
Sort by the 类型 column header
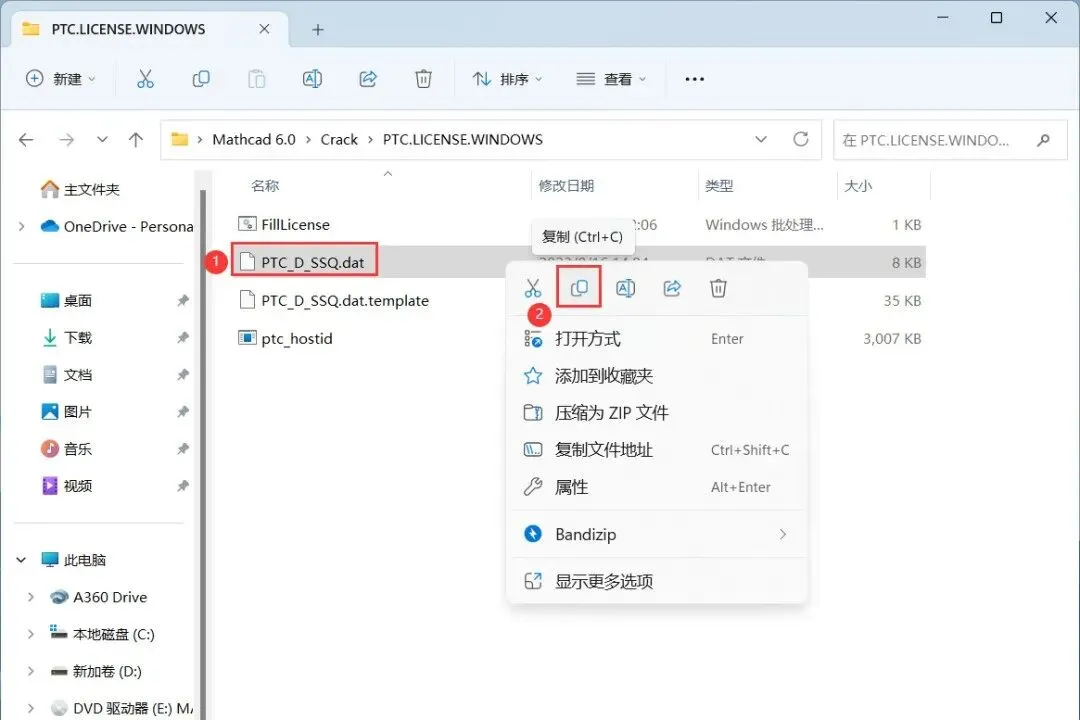coord(719,185)
